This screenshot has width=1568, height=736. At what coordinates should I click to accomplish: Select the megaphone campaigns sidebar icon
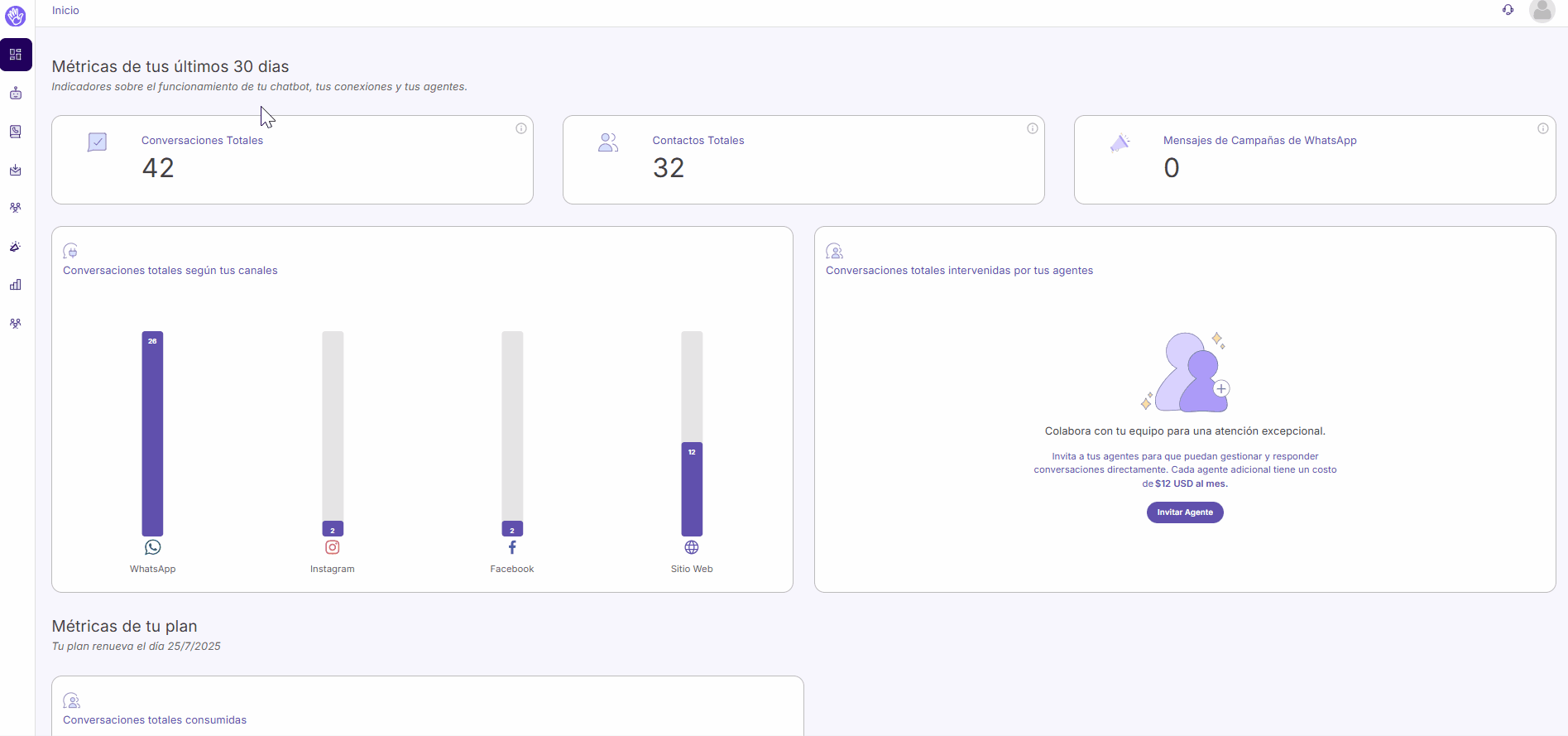coord(16,247)
